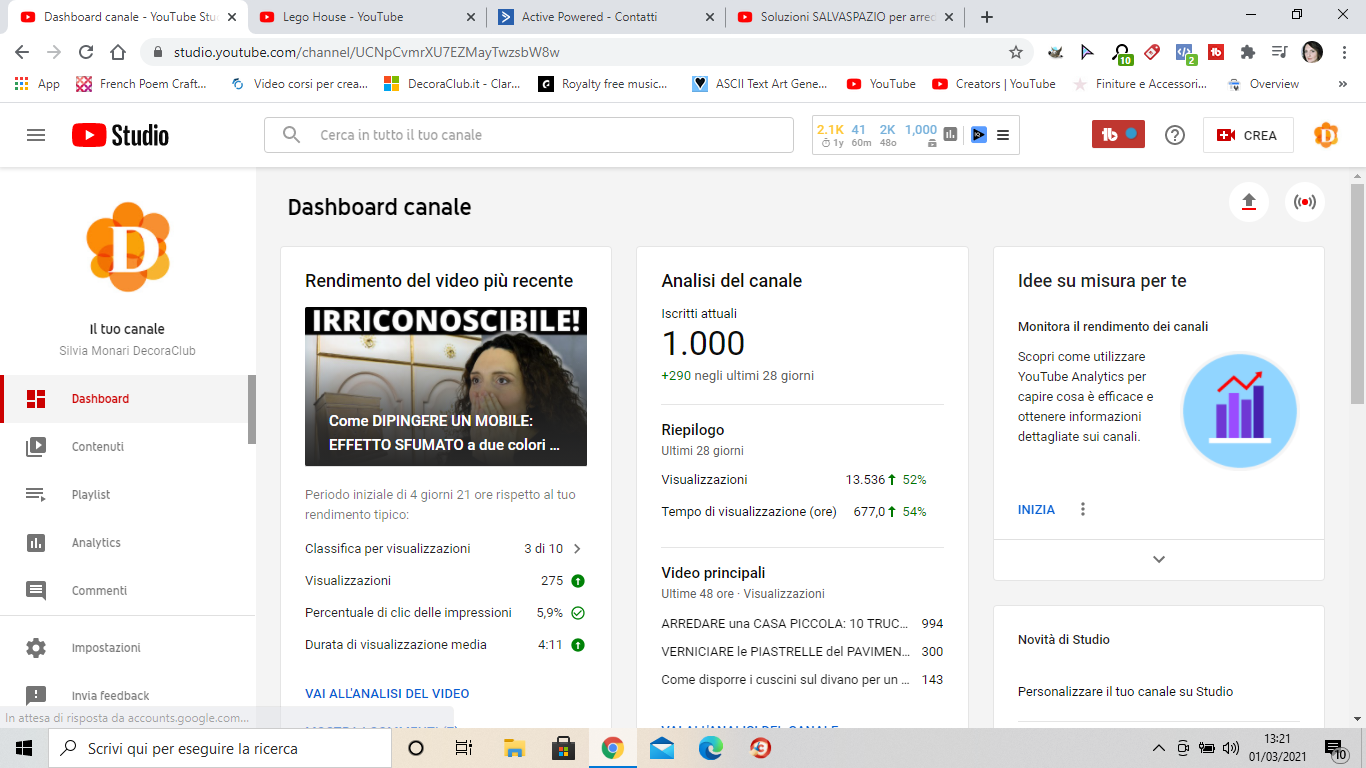
Task: Open a new browser tab
Action: click(x=987, y=17)
